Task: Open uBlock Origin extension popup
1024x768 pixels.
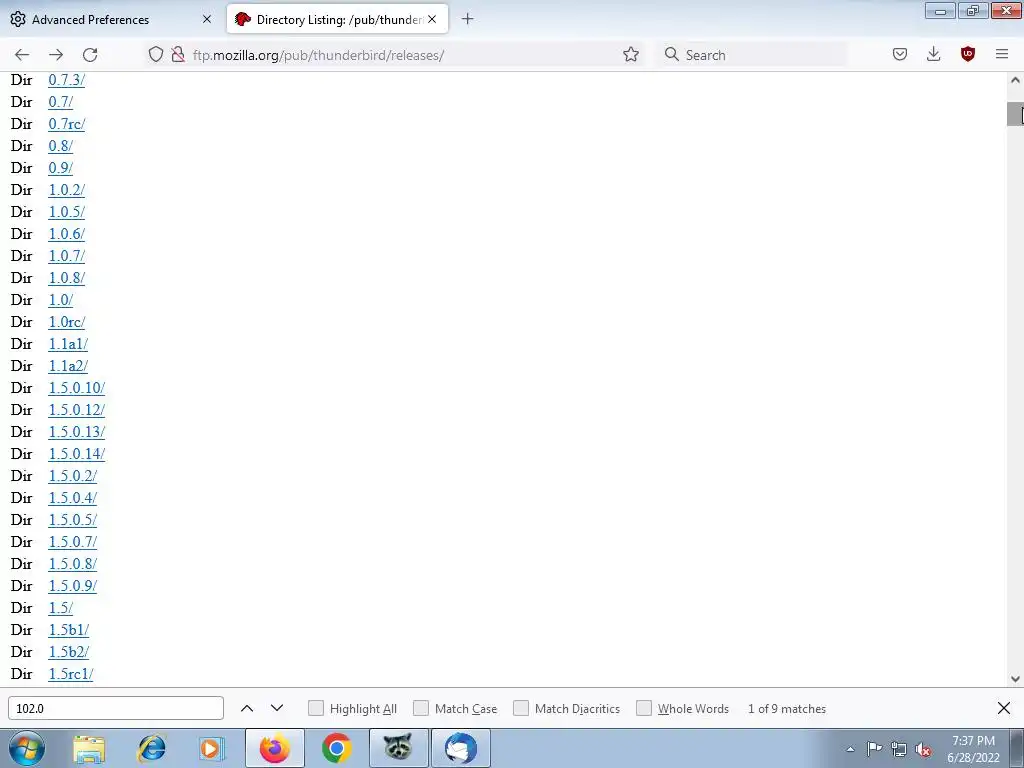Action: coord(968,55)
